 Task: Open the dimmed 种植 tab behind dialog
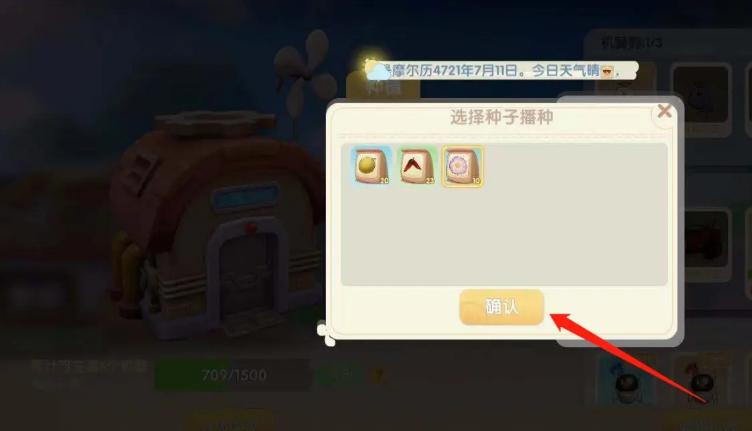pos(383,87)
